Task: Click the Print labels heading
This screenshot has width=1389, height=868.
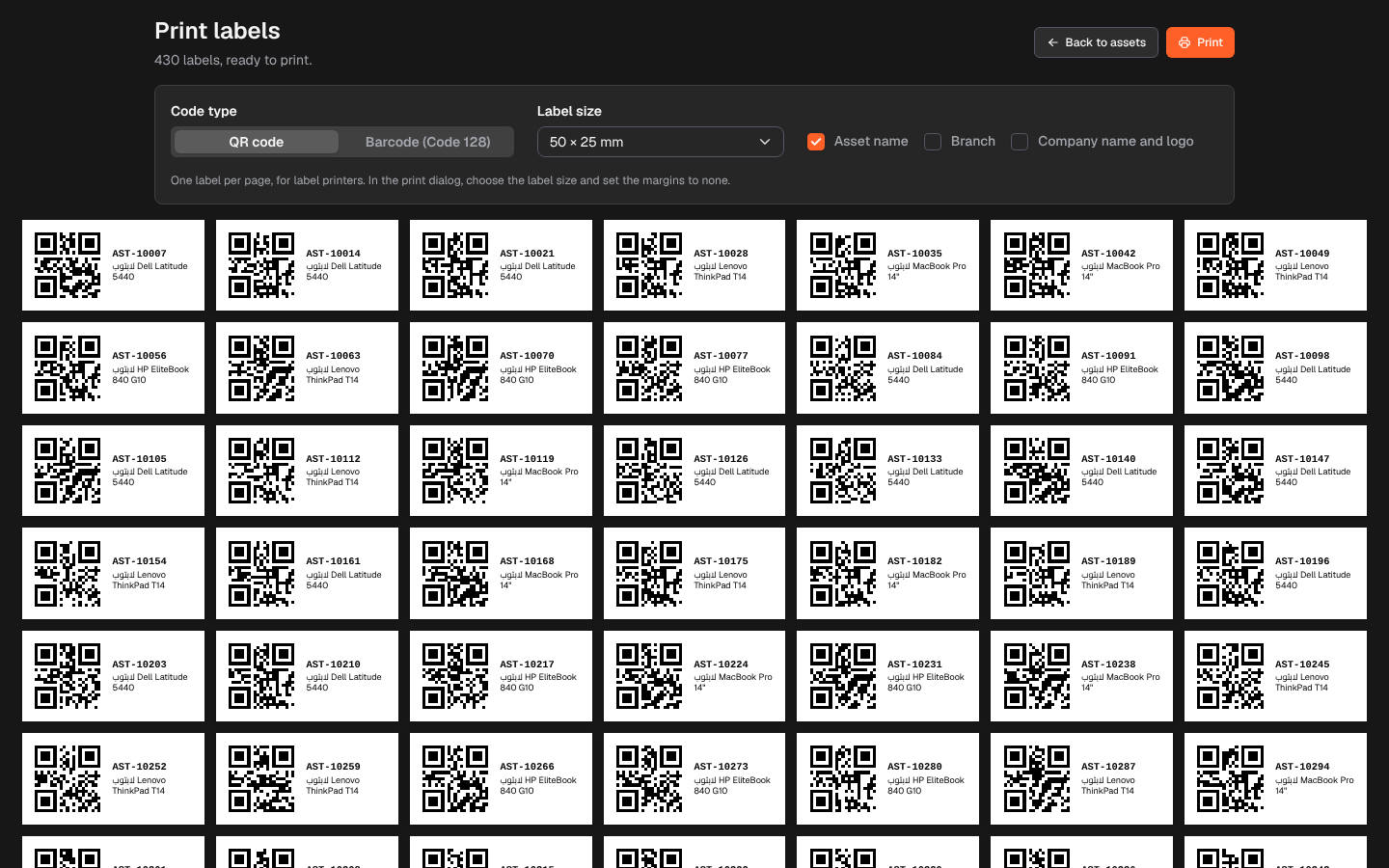Action: [217, 31]
